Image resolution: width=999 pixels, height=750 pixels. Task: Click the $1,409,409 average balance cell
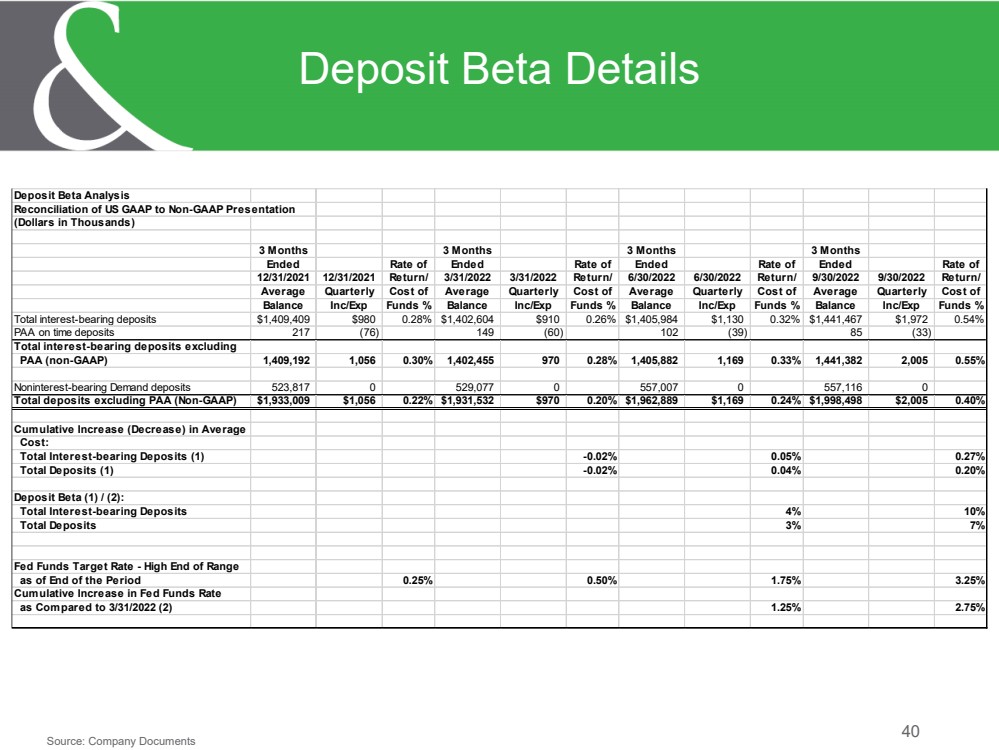(x=283, y=319)
